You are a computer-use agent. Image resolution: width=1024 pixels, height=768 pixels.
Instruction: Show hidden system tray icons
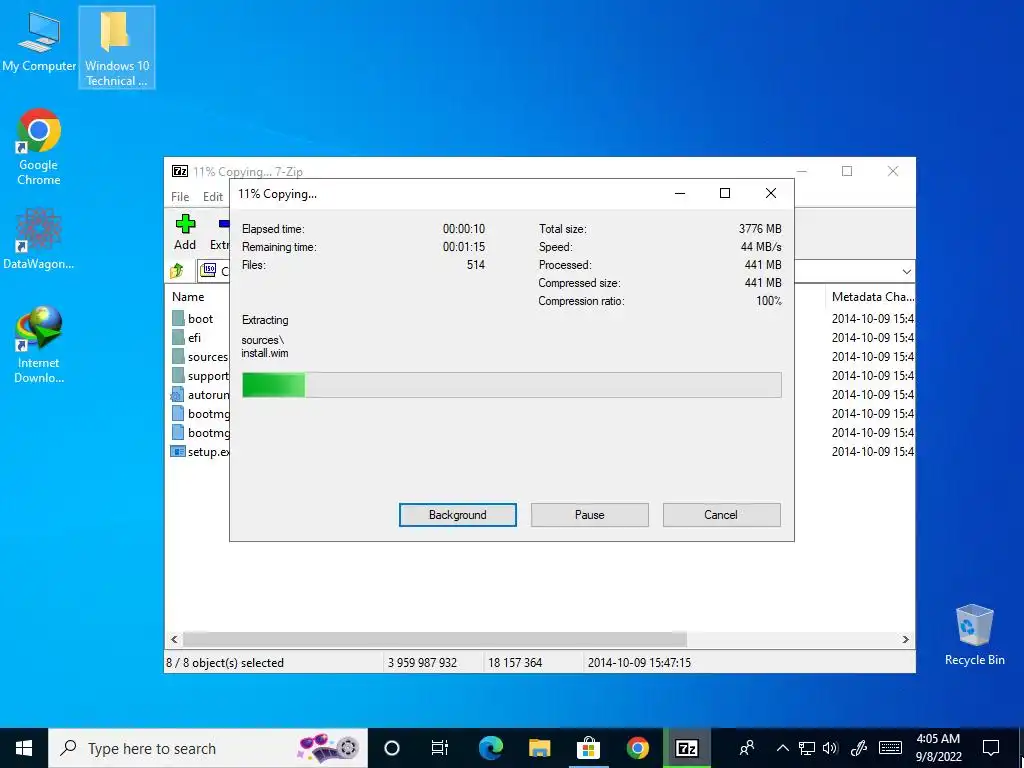[783, 748]
